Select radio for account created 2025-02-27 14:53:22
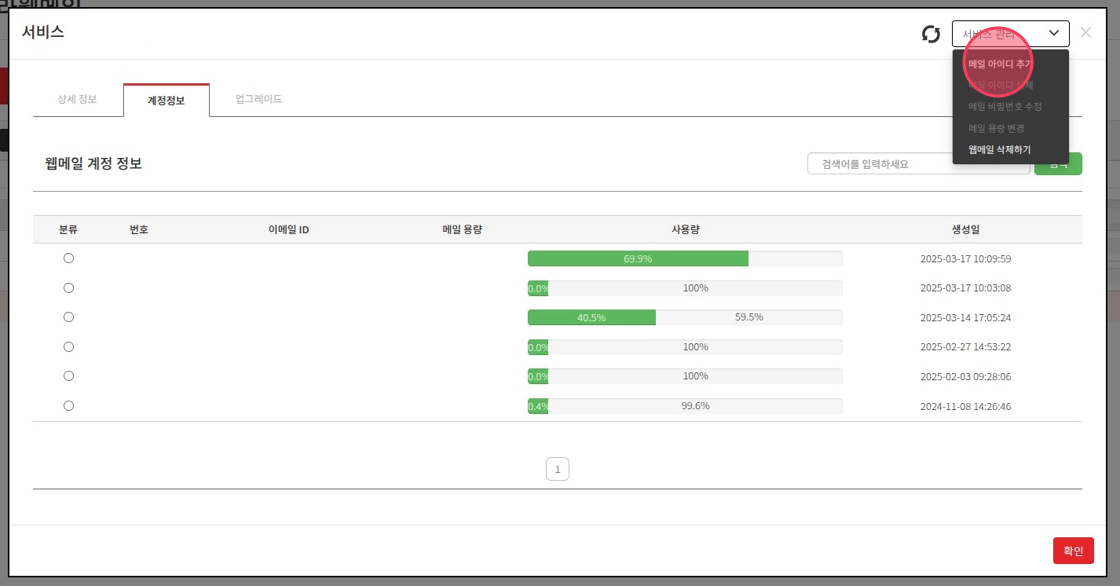This screenshot has height=586, width=1120. (x=69, y=347)
